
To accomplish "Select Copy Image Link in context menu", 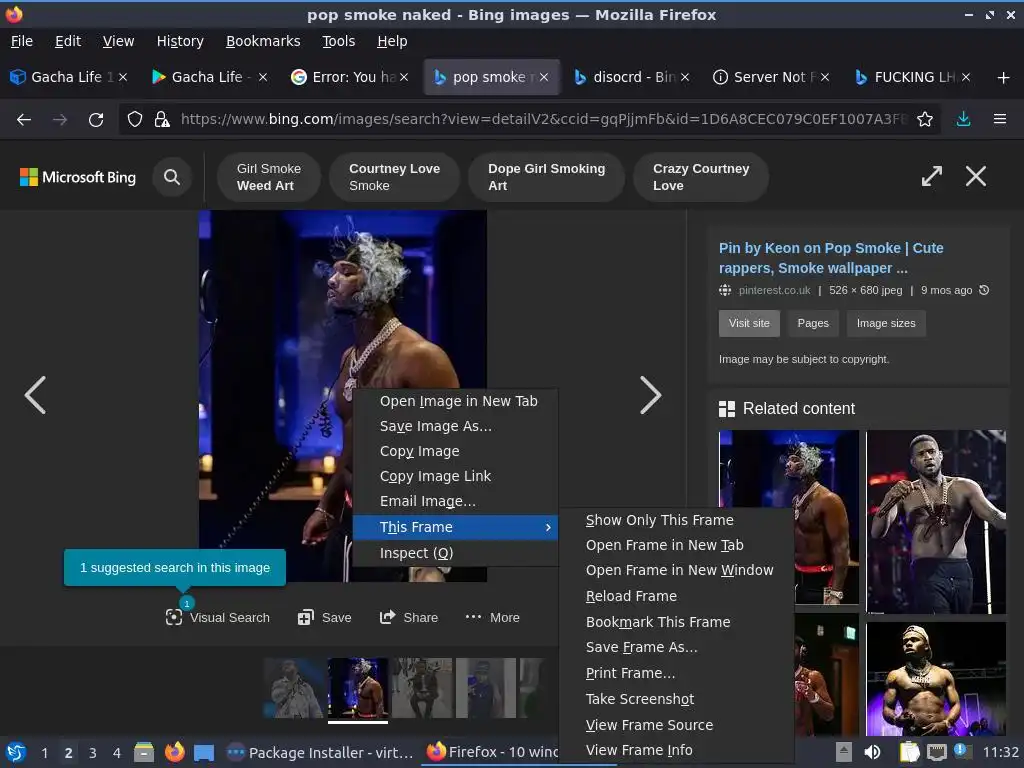I will point(456,476).
